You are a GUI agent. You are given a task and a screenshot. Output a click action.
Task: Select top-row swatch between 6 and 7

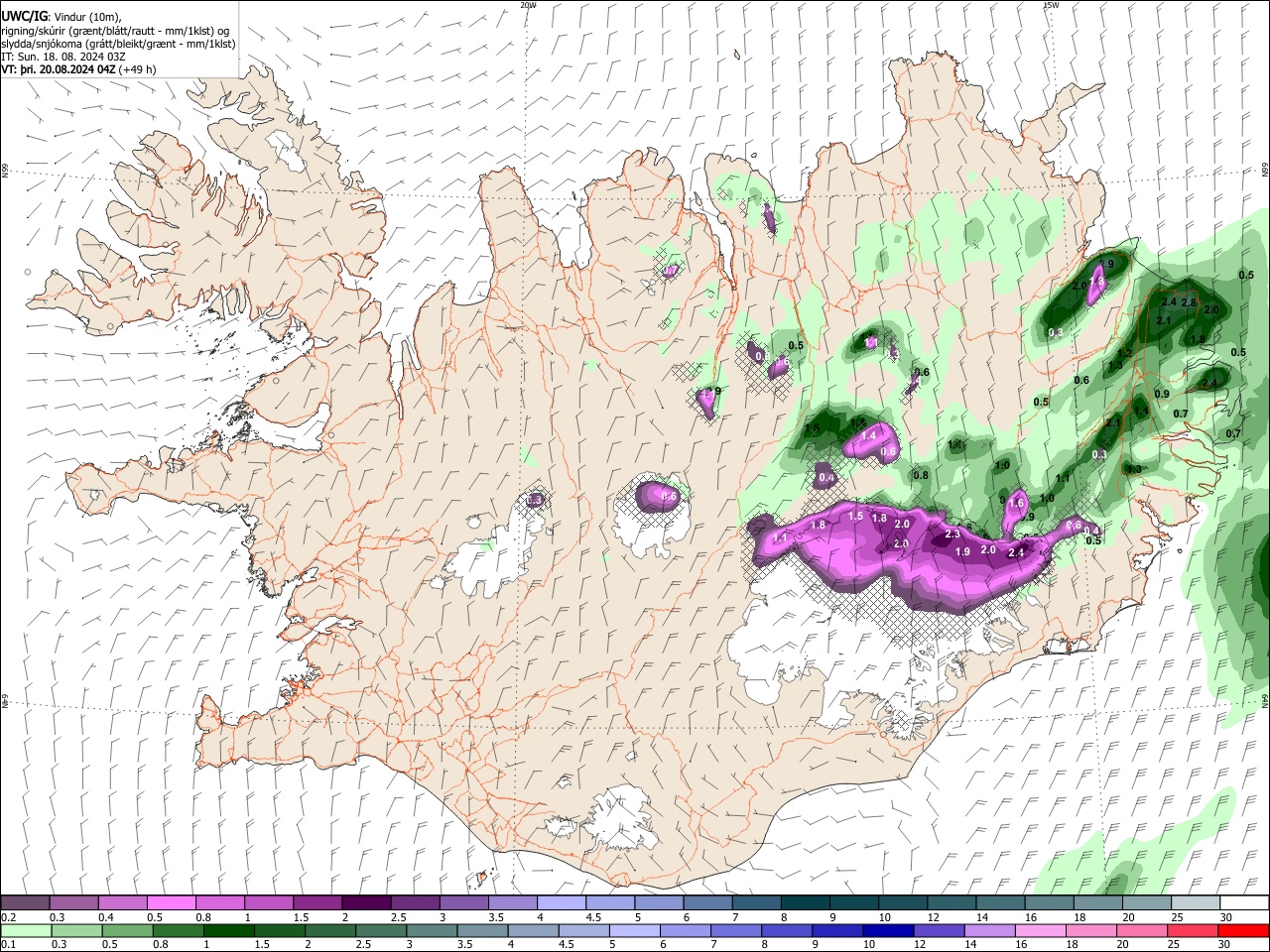click(707, 903)
